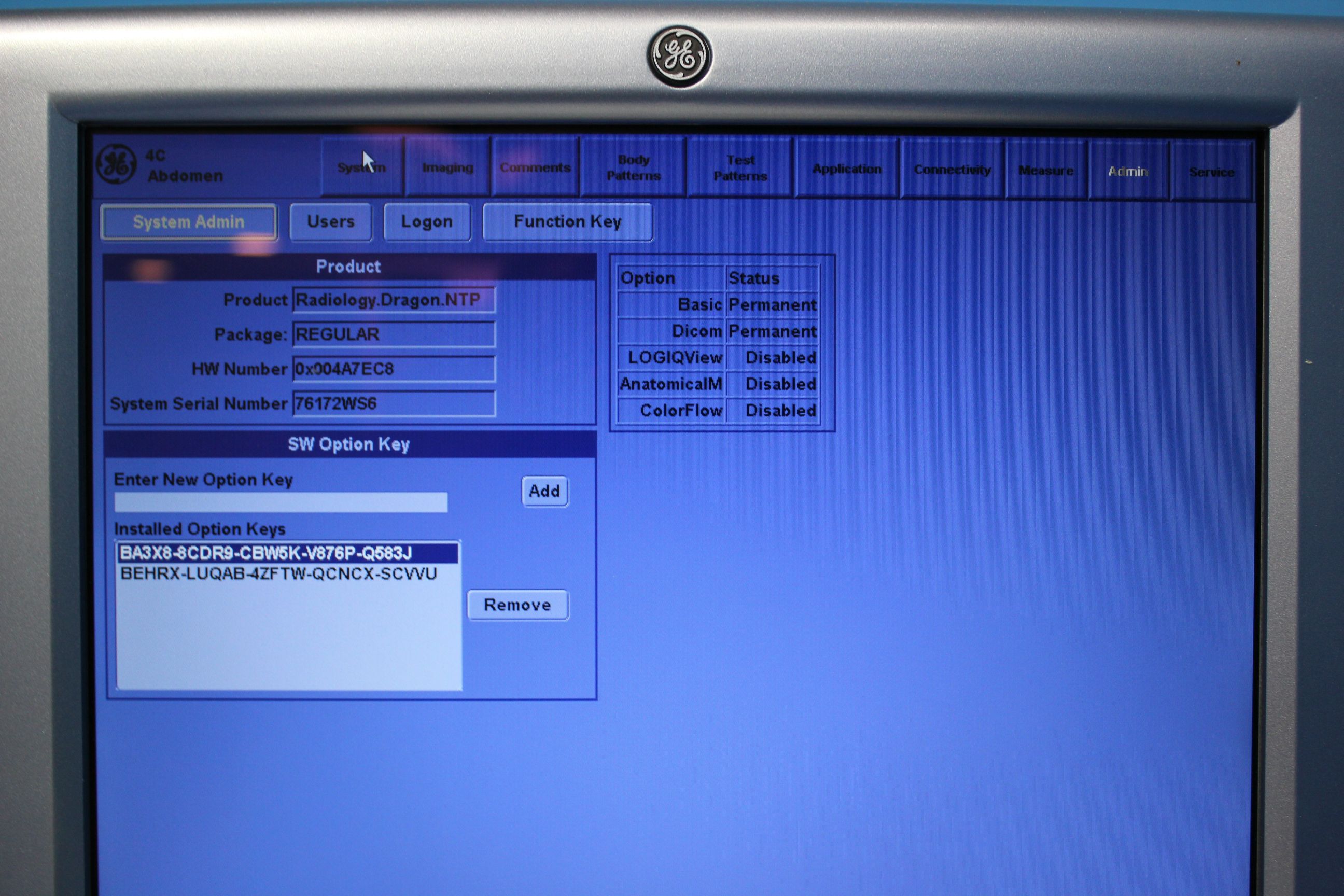Select the Body Patterns tab
The width and height of the screenshot is (1344, 896).
click(x=633, y=167)
